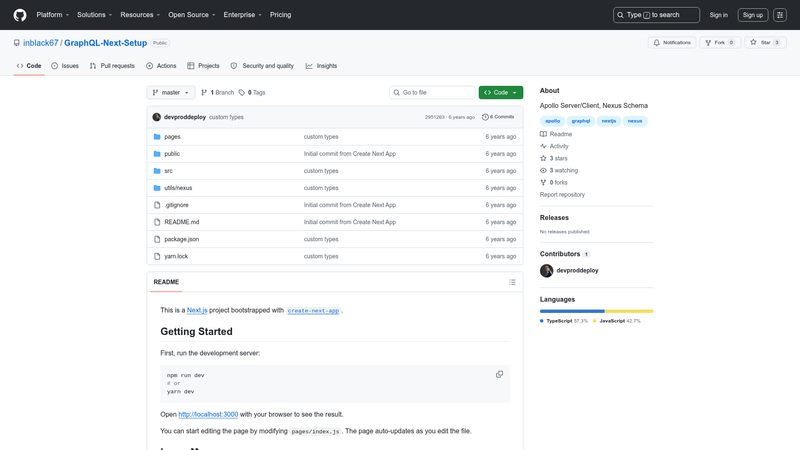Expand the Solutions menu
This screenshot has width=800, height=450.
(94, 15)
